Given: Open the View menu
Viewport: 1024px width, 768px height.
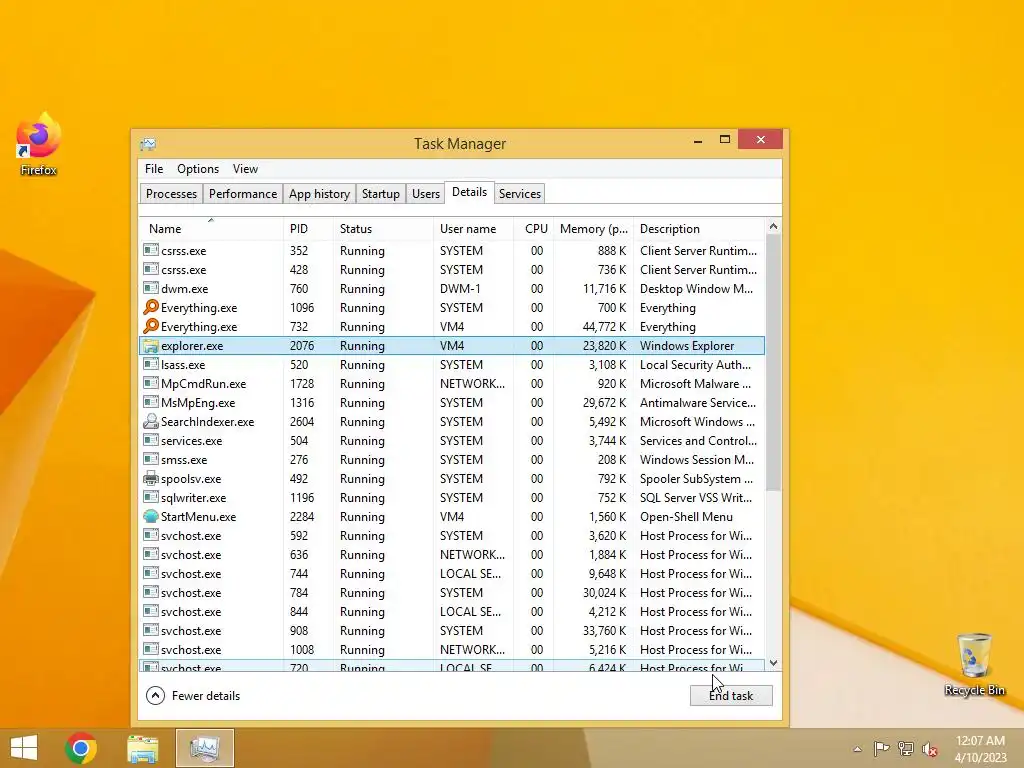Looking at the screenshot, I should pyautogui.click(x=245, y=168).
